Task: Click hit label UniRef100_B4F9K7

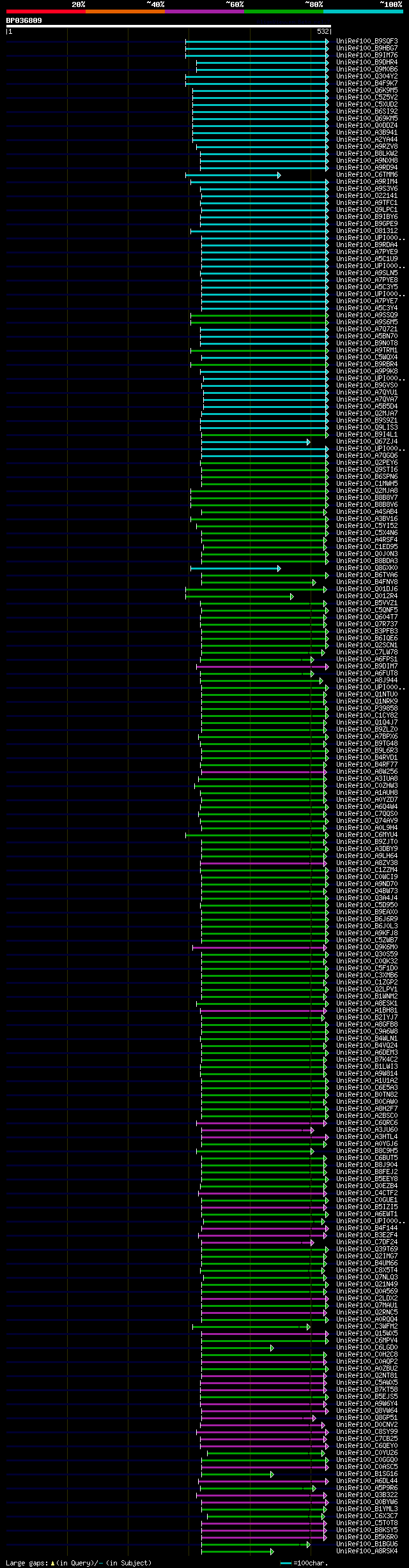Action: point(367,84)
